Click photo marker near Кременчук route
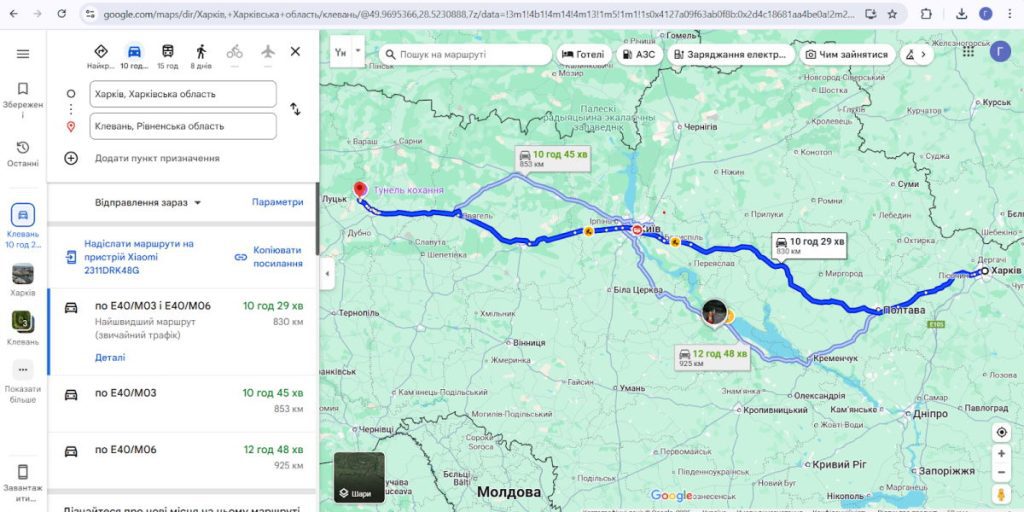 [715, 313]
